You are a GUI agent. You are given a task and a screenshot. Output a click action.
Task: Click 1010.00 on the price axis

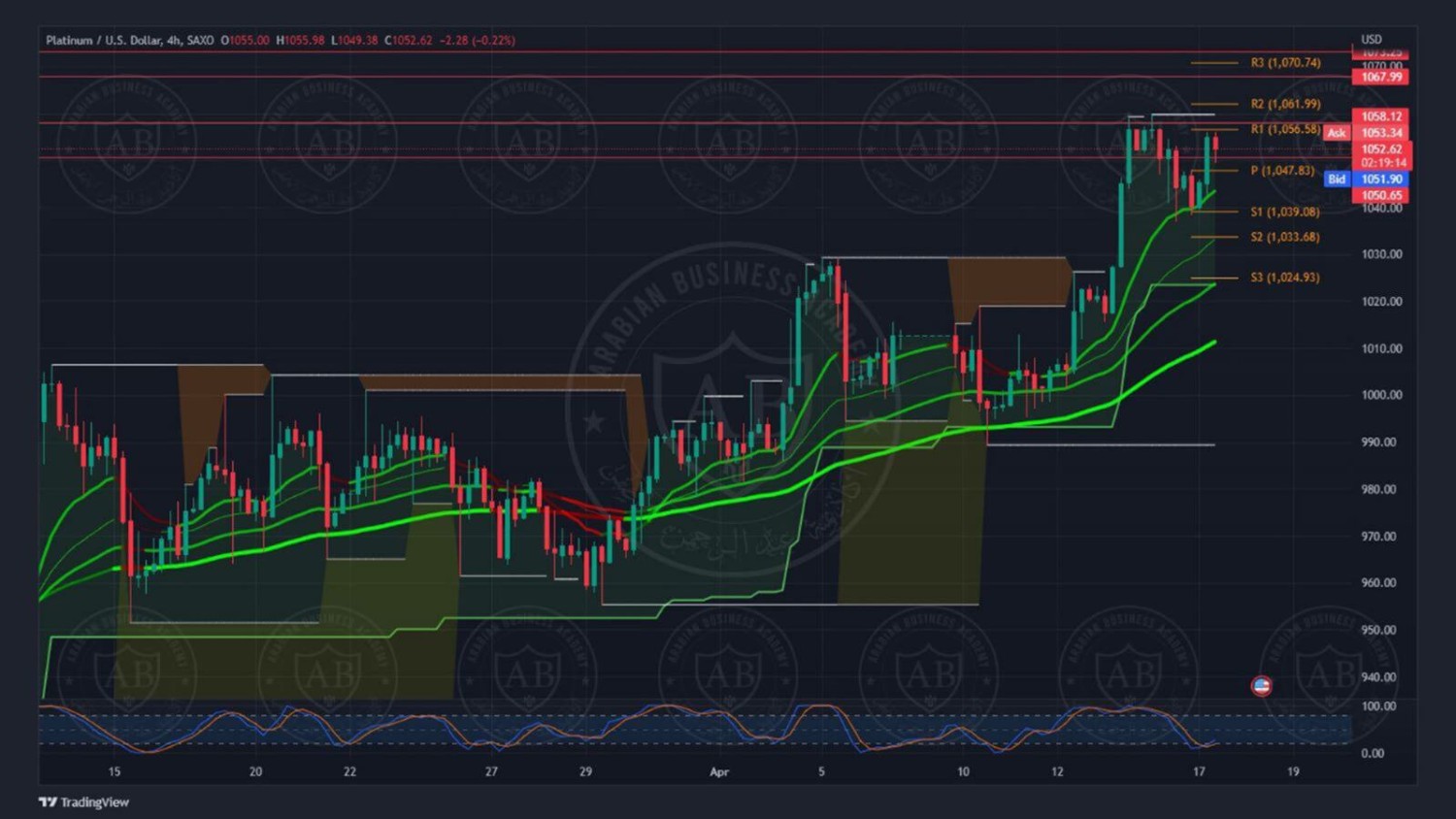(1381, 348)
